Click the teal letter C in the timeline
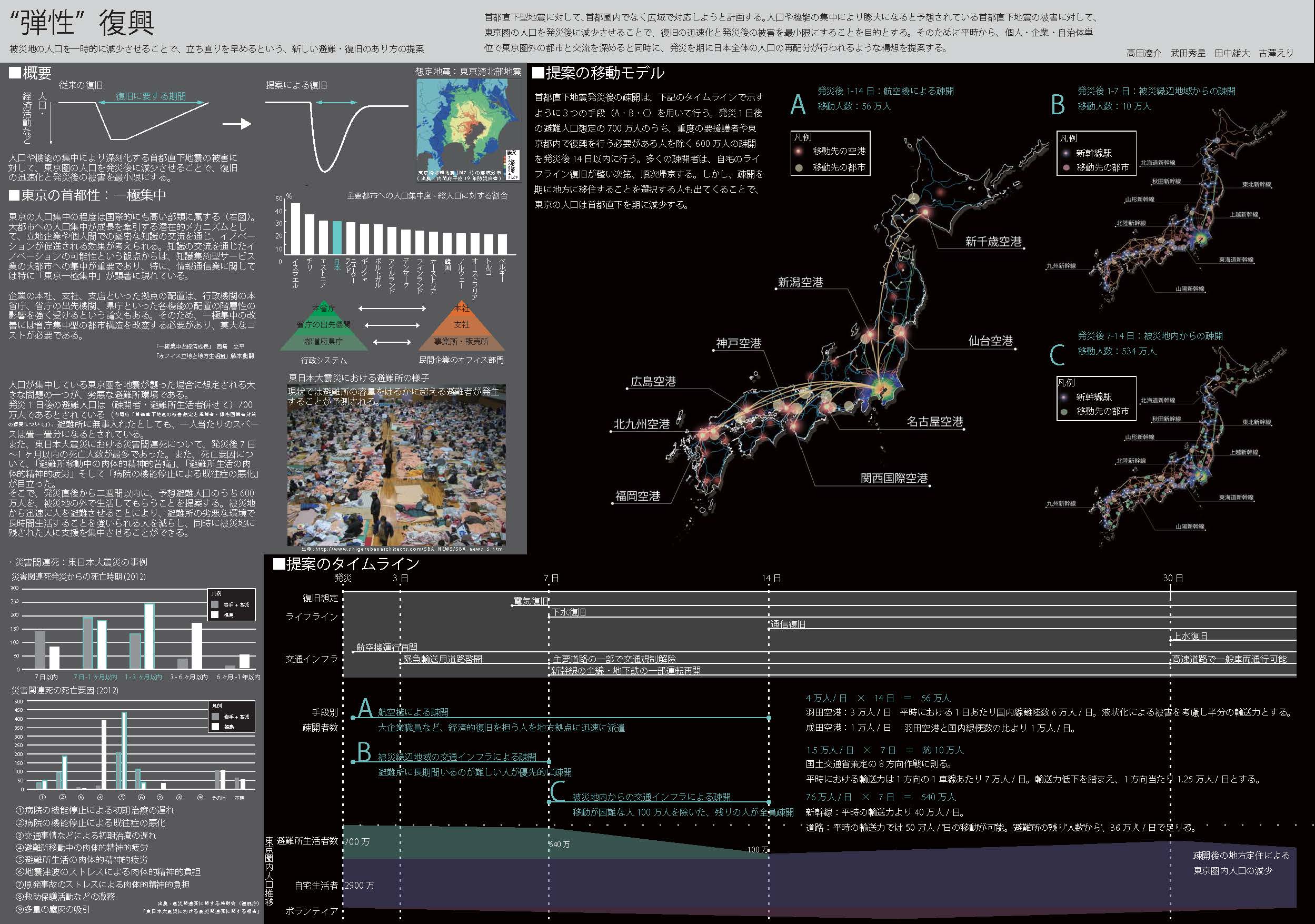1315x924 pixels. coord(558,792)
